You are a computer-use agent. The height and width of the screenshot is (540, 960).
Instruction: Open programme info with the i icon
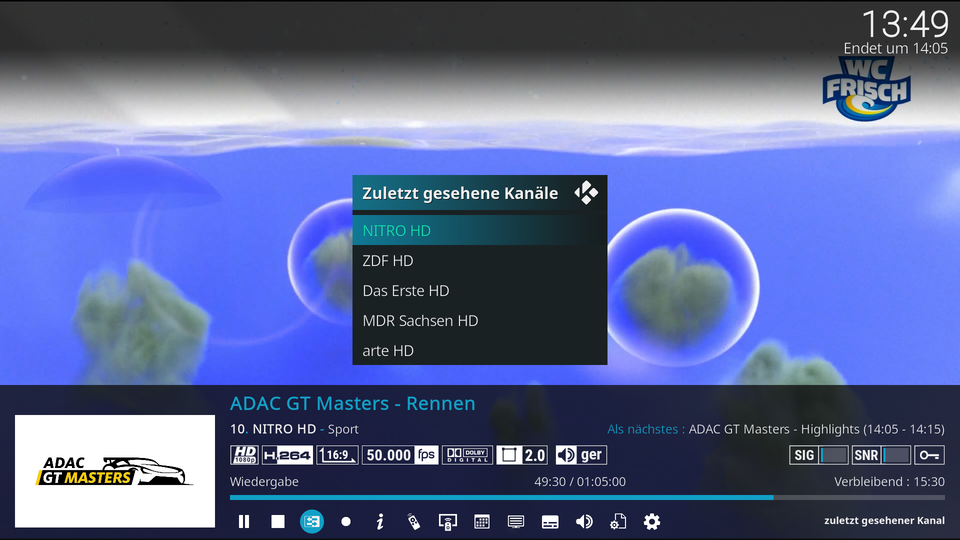coord(380,522)
